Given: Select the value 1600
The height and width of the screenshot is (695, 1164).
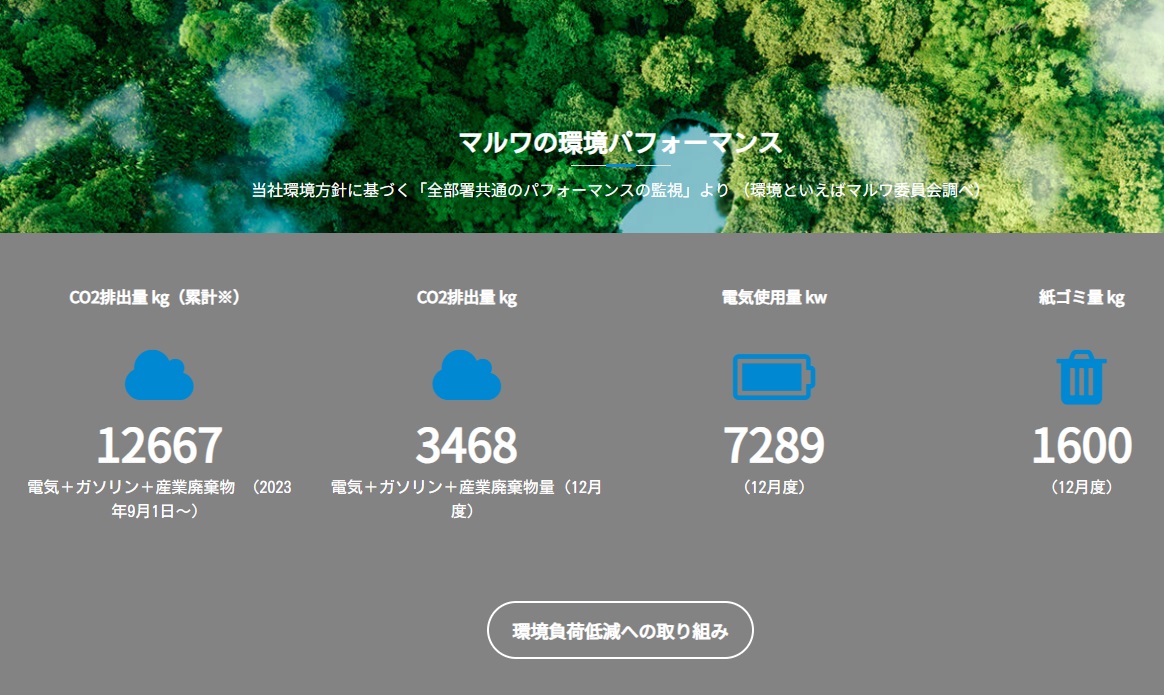Looking at the screenshot, I should tap(1081, 445).
